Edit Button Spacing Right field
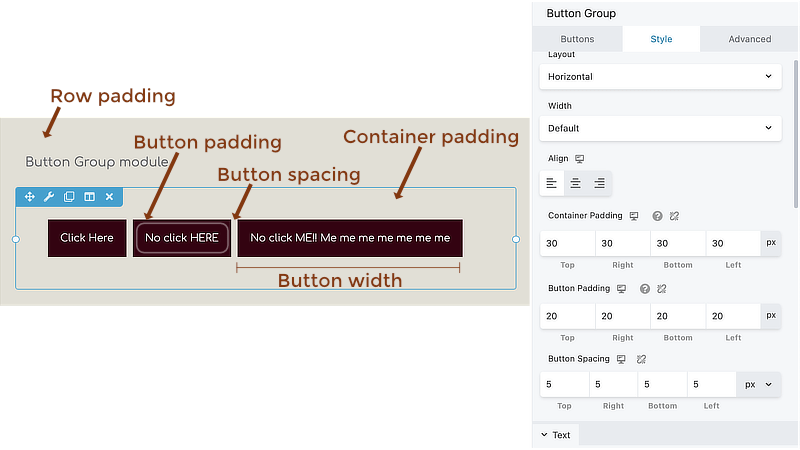800x450 pixels. click(613, 385)
